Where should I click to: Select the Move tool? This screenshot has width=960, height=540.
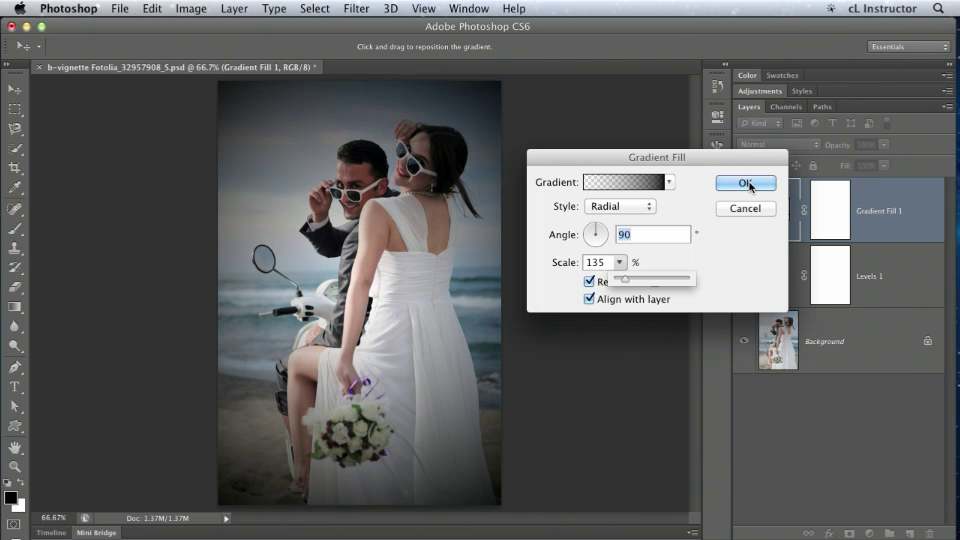click(15, 89)
